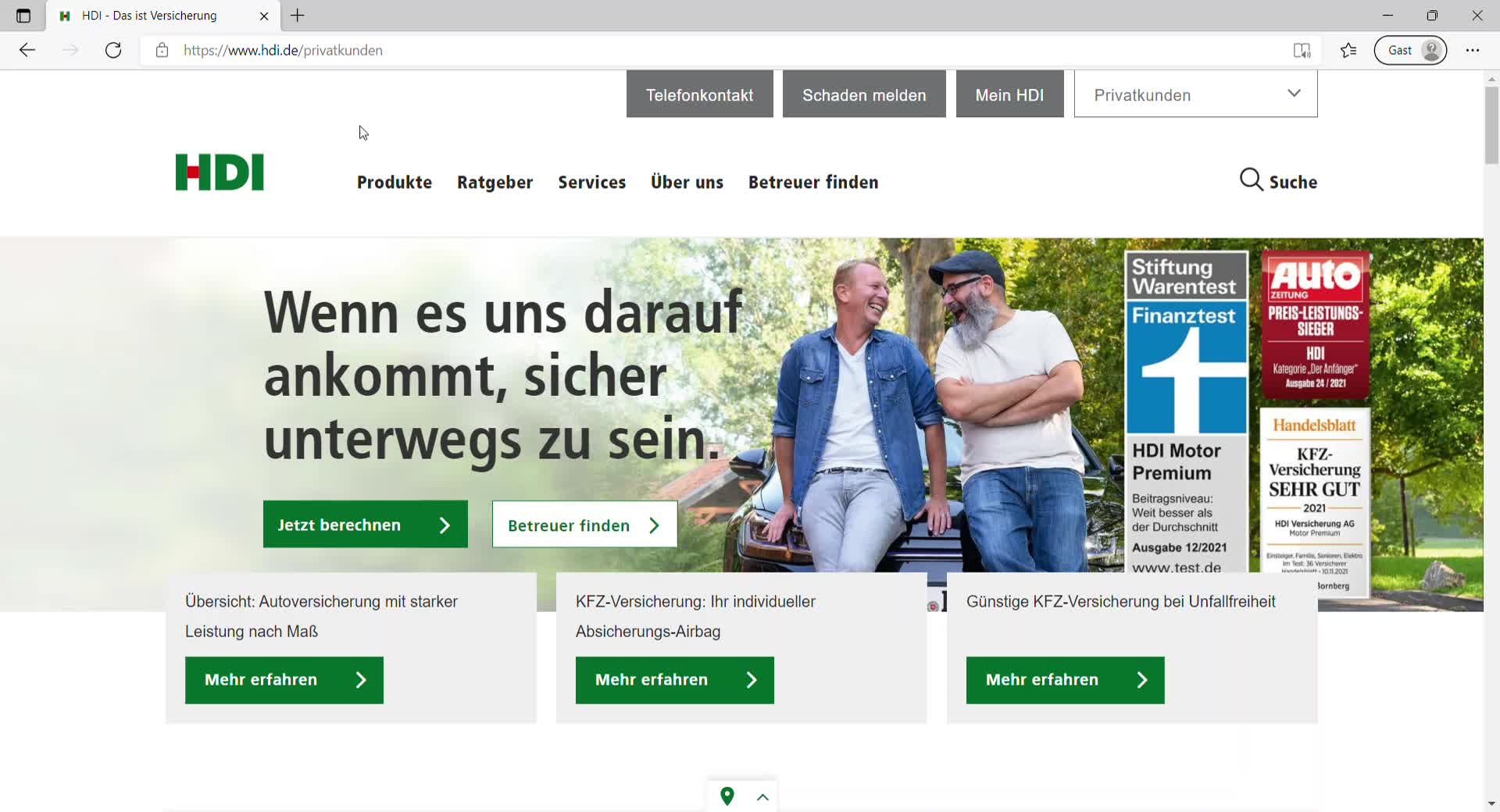This screenshot has width=1500, height=812.
Task: Open the Ratgeber menu
Action: (495, 182)
